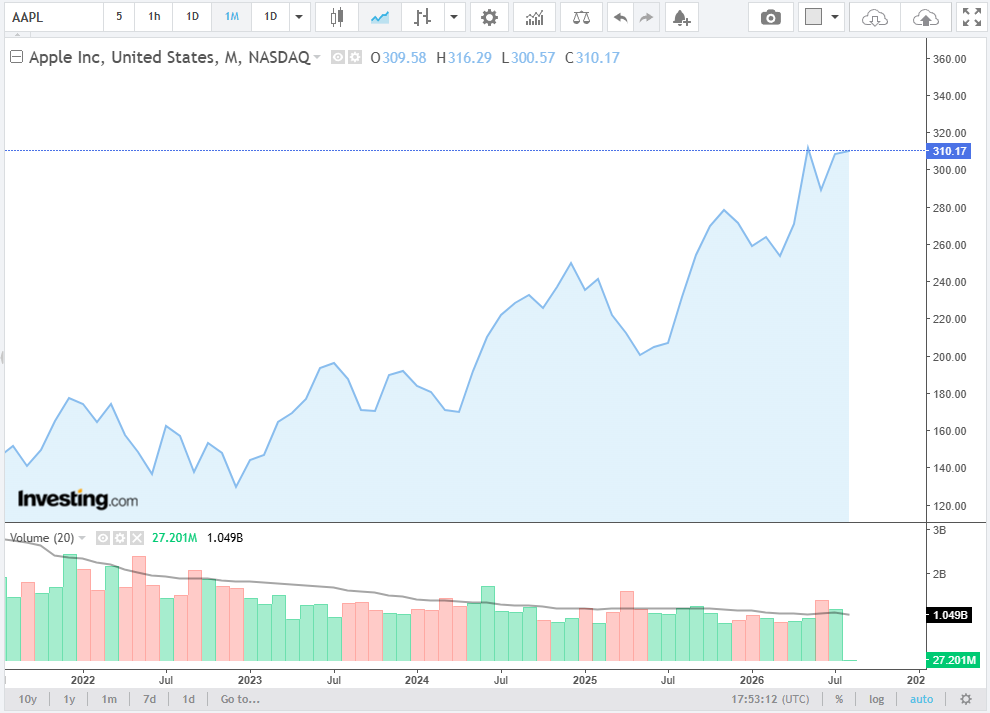
Task: Expand the time interval dropdown arrow
Action: [299, 17]
